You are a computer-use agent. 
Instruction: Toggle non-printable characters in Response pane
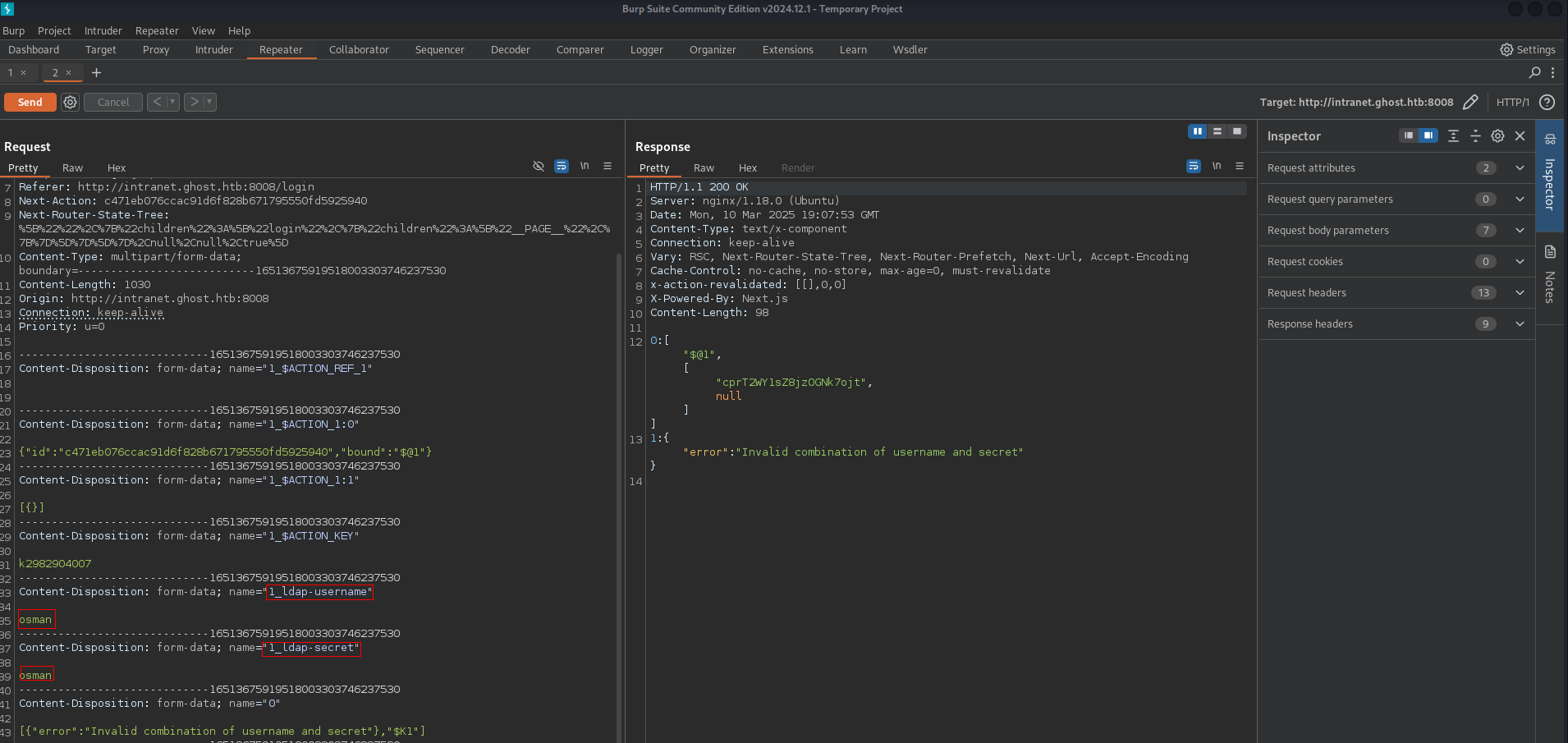point(1217,166)
